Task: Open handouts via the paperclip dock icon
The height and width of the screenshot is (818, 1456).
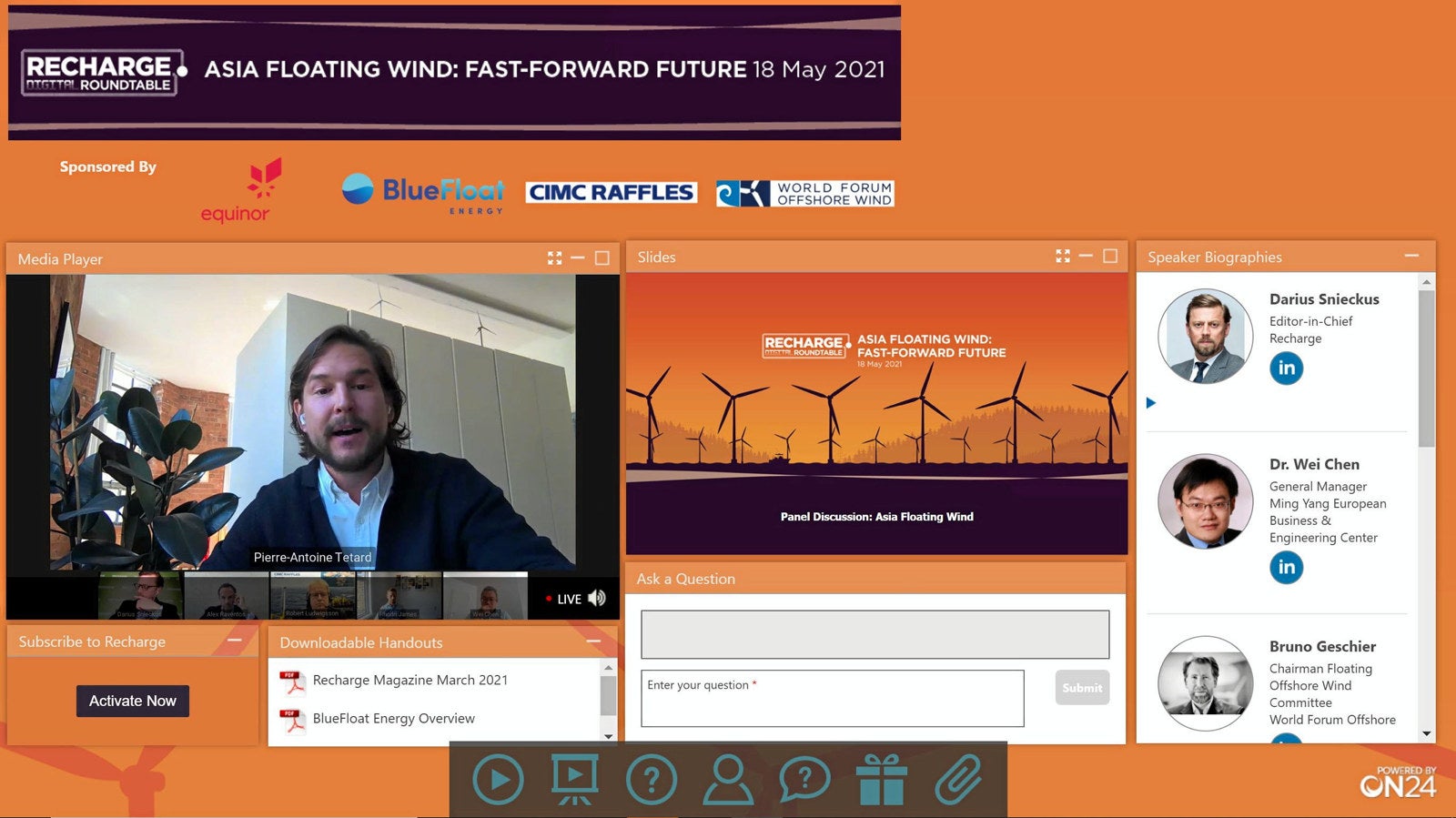Action: point(958,780)
